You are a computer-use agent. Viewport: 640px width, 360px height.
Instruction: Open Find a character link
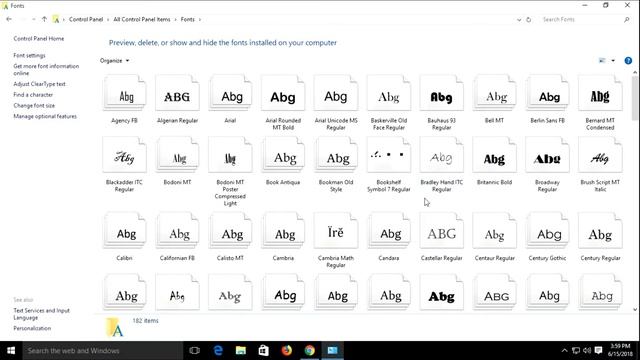coord(33,94)
